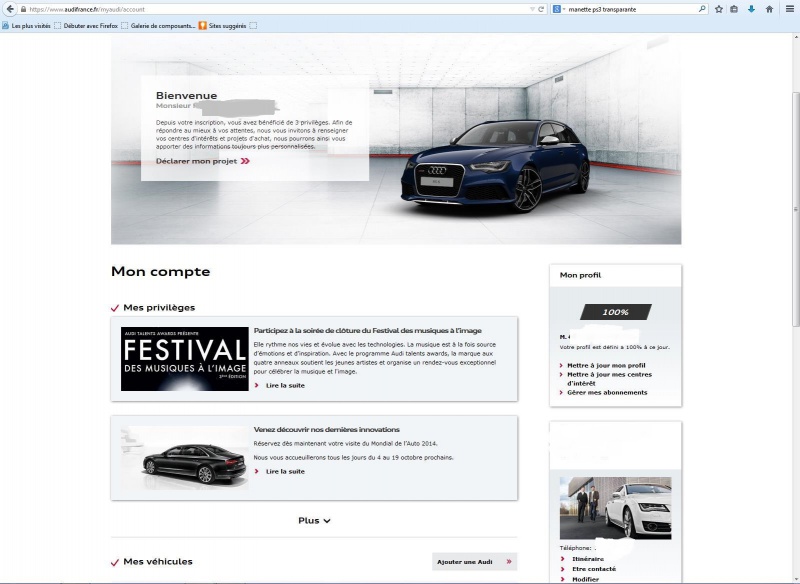Click the vertical page scrollbar thumb
The height and width of the screenshot is (584, 800).
pos(795,209)
